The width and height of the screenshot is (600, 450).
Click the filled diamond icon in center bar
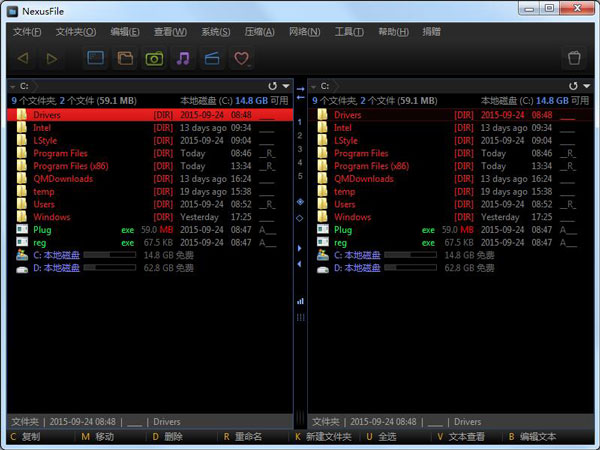[300, 202]
